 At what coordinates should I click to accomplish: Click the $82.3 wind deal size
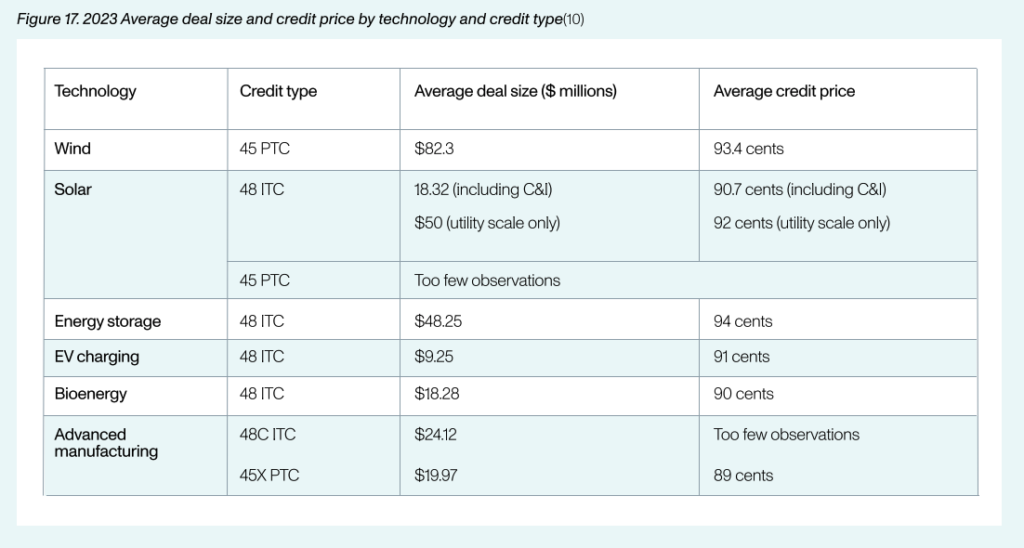(434, 149)
